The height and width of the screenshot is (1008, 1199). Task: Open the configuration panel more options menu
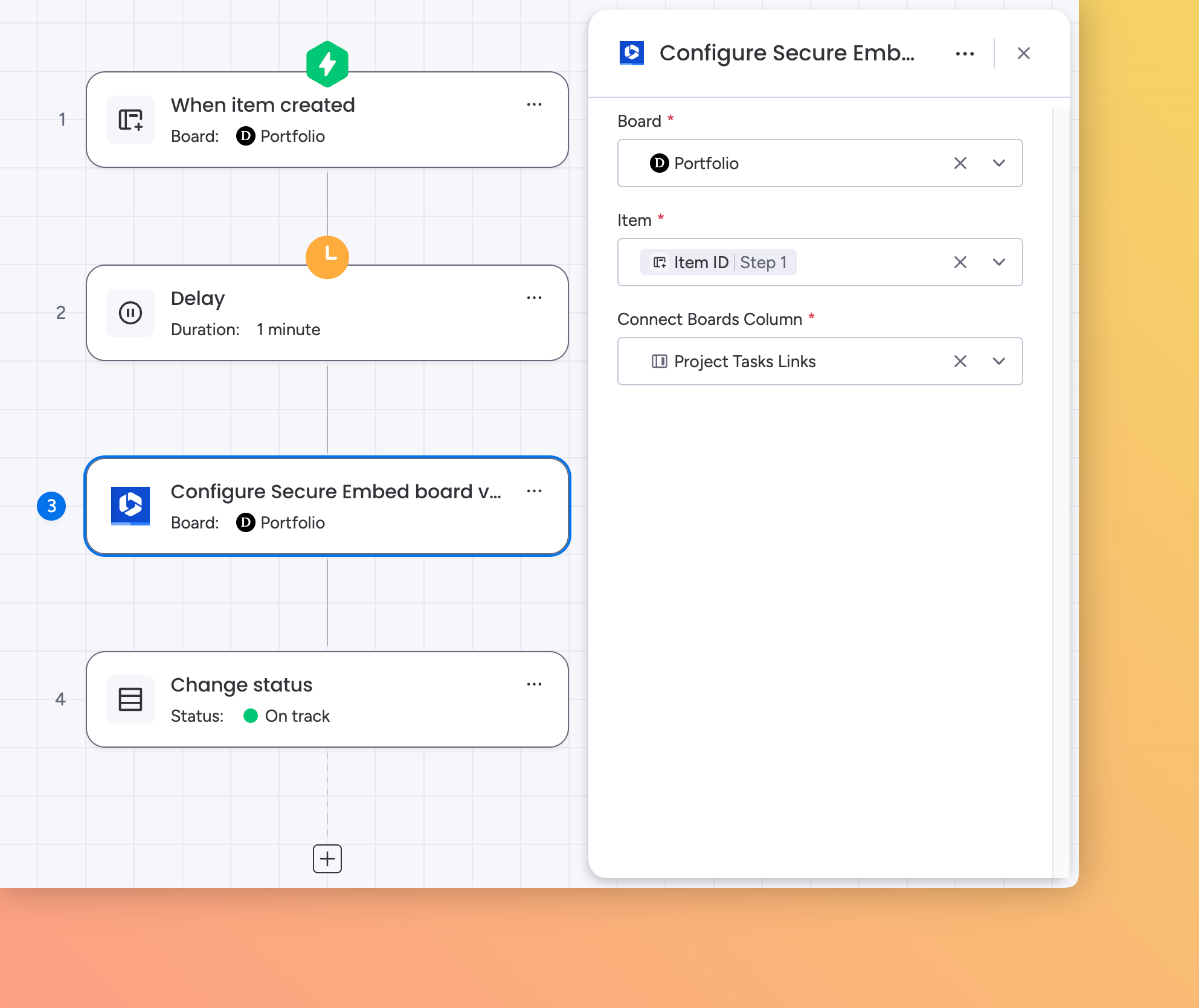tap(965, 54)
